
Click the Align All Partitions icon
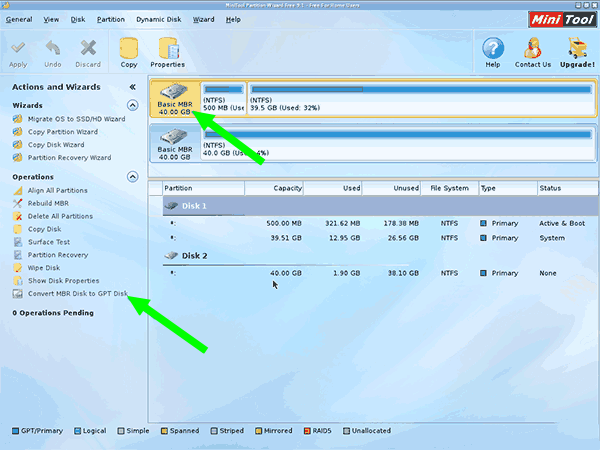click(x=18, y=191)
